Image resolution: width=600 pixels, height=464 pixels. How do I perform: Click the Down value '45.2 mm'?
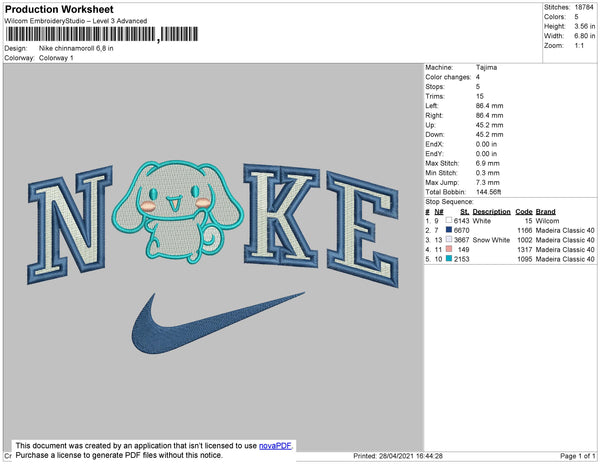(x=489, y=135)
